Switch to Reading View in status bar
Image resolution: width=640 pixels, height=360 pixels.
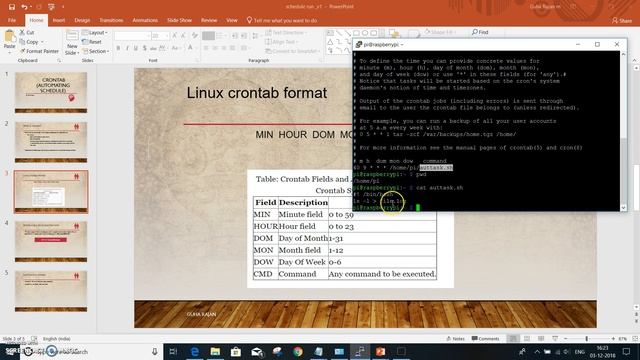tap(541, 338)
